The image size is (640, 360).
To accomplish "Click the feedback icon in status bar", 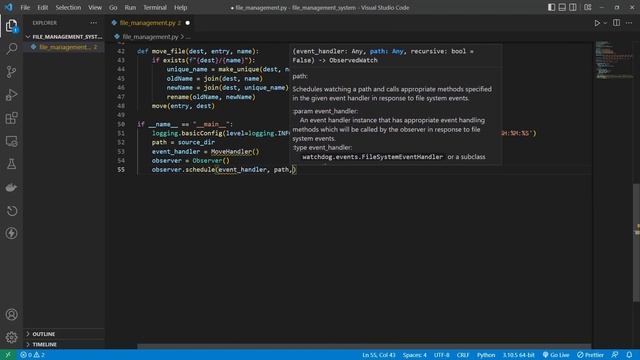I will pyautogui.click(x=615, y=355).
